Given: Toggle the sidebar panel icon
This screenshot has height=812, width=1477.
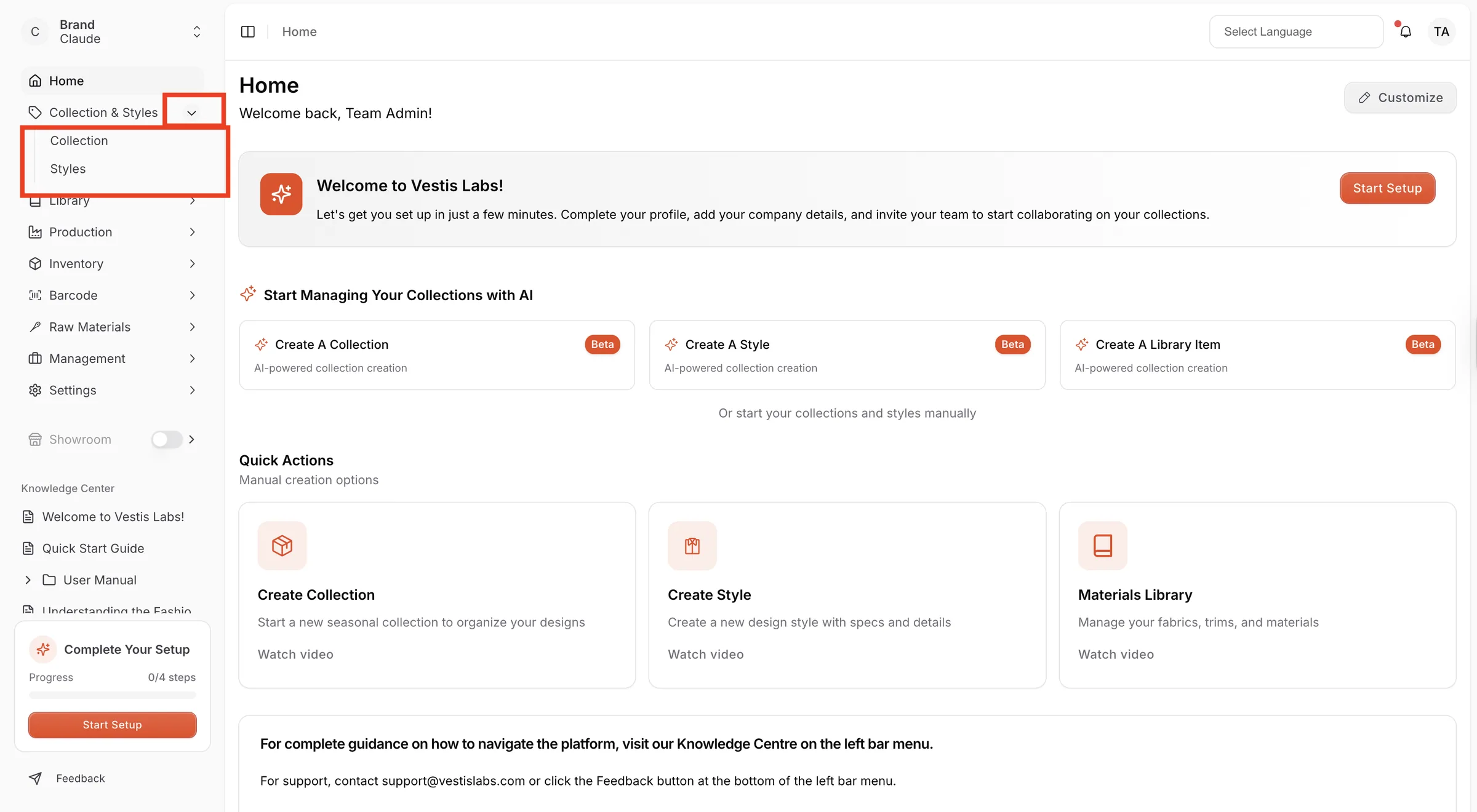Looking at the screenshot, I should (248, 31).
